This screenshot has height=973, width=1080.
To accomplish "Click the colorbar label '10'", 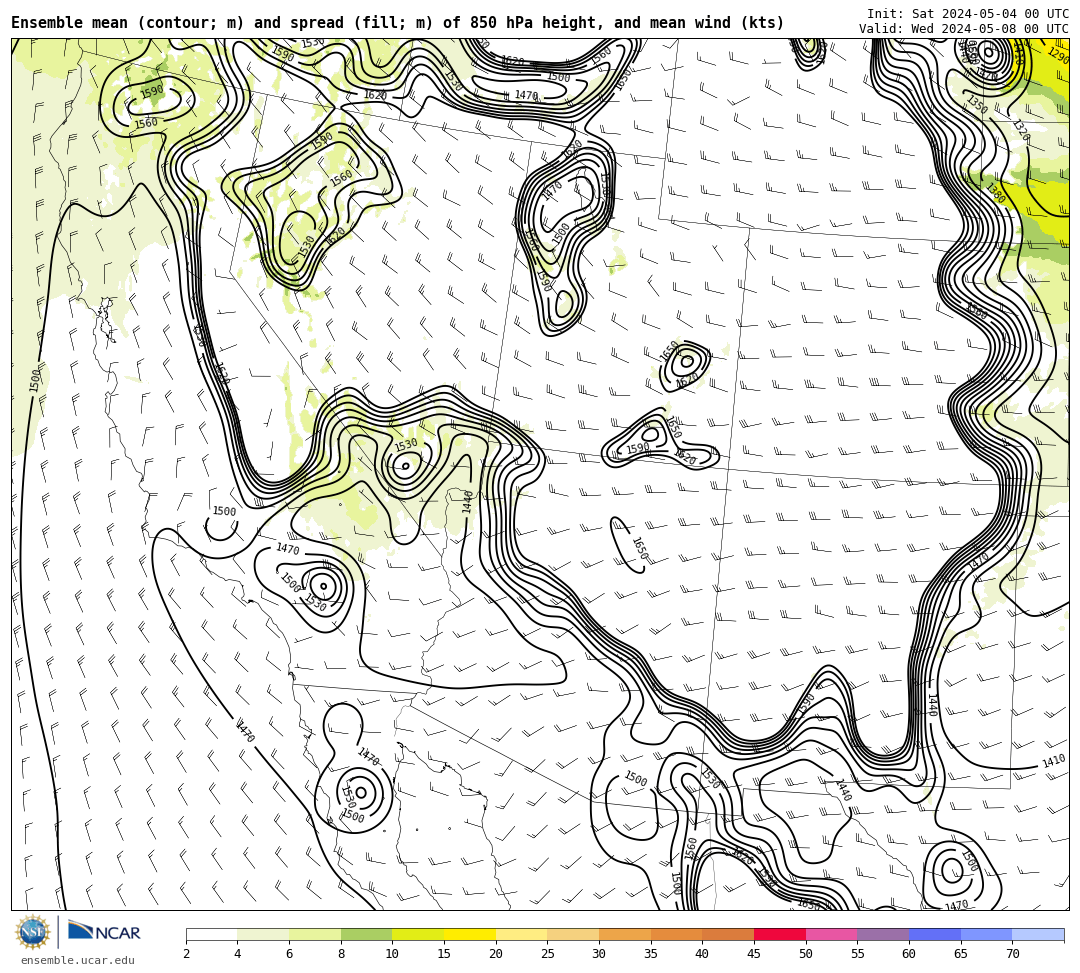I will tap(393, 954).
